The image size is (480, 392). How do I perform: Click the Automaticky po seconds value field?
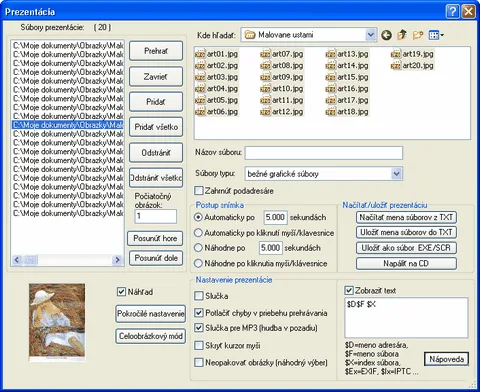coord(275,217)
